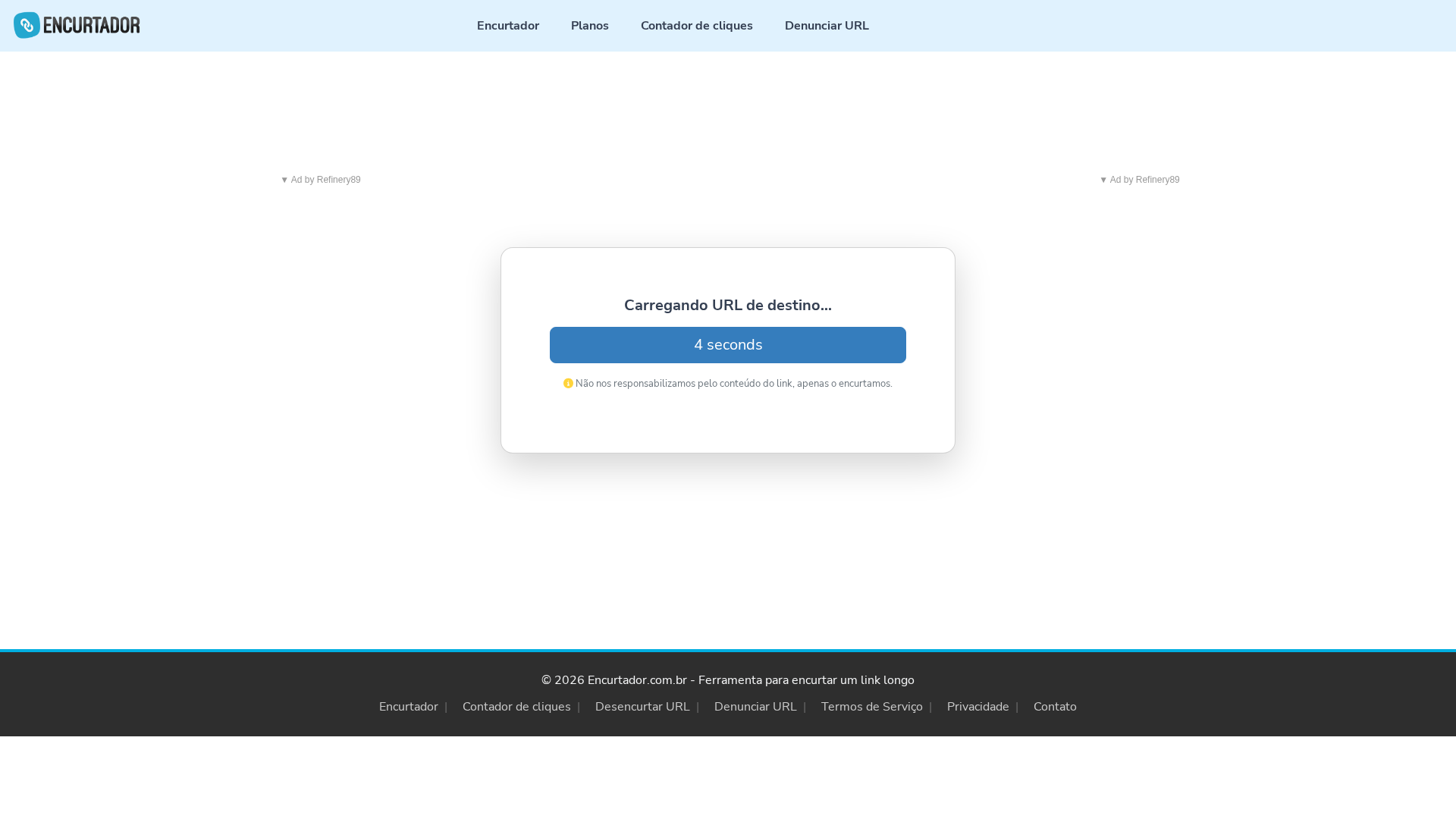Screen dimensions: 1456x819
Task: Click the disclaimer text about link responsibility
Action: click(733, 384)
